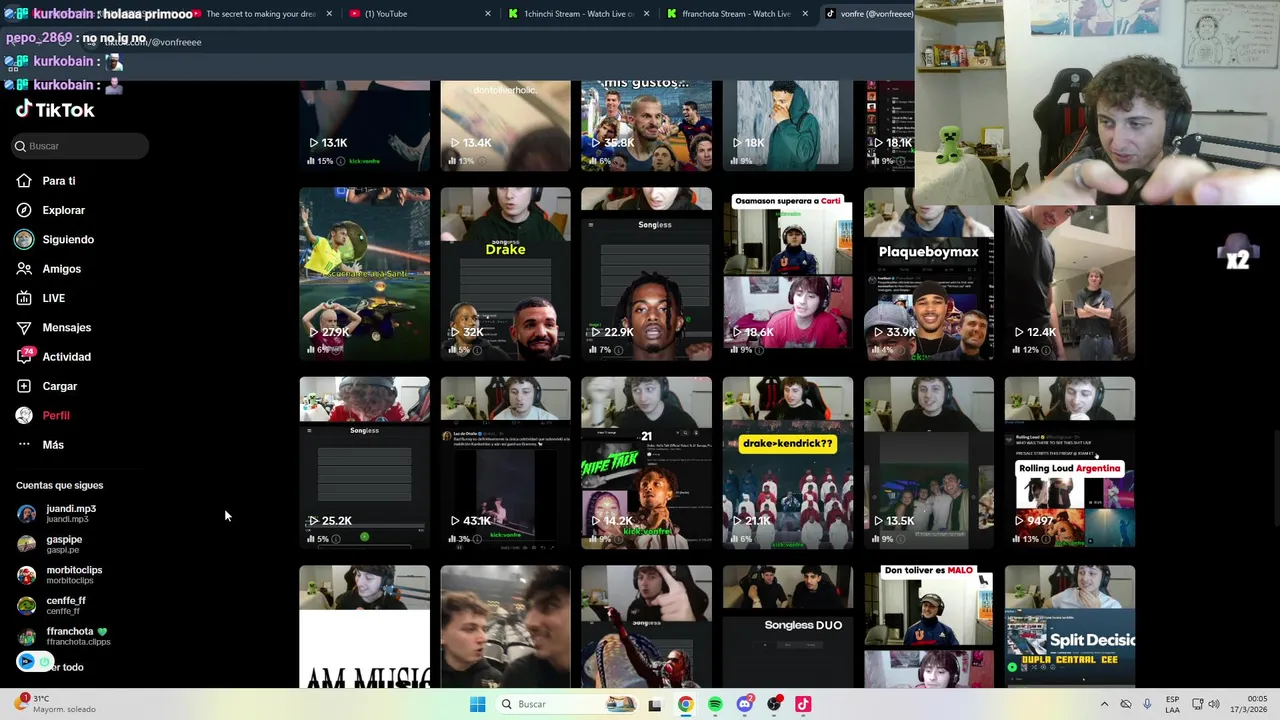Open the Knife Talk video with 14.2K views
Image resolution: width=1280 pixels, height=720 pixels.
click(646, 462)
